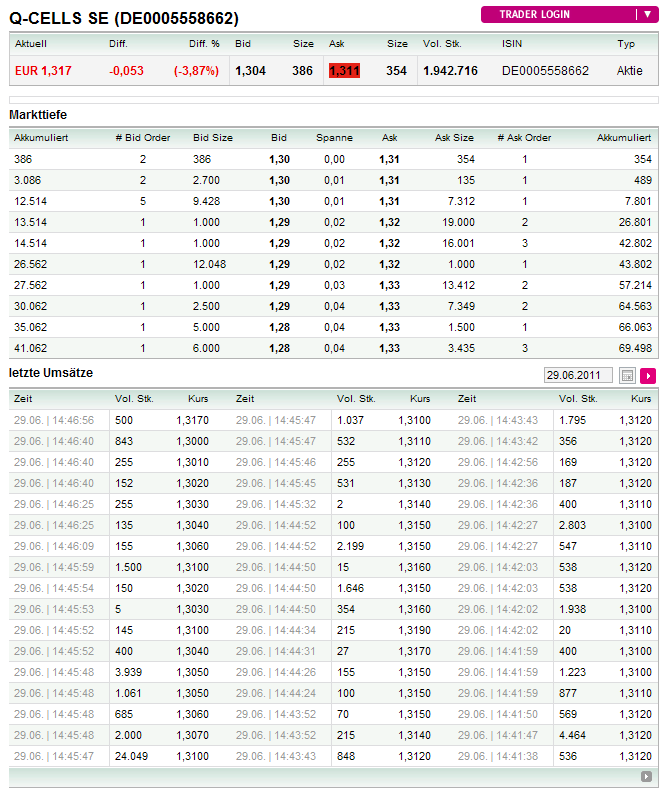This screenshot has width=666, height=789.
Task: Go to next date with pink arrow
Action: [648, 375]
